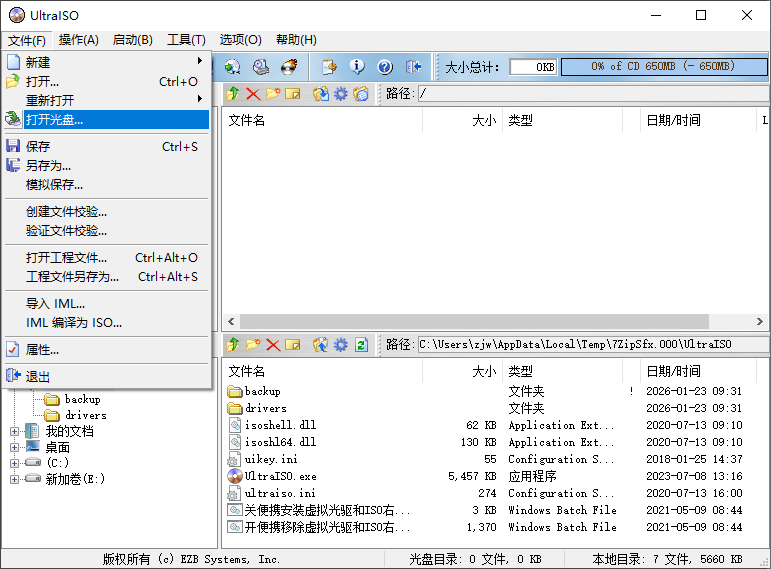This screenshot has height=569, width=771.
Task: Select the drivers folder tree item
Action: pos(86,415)
